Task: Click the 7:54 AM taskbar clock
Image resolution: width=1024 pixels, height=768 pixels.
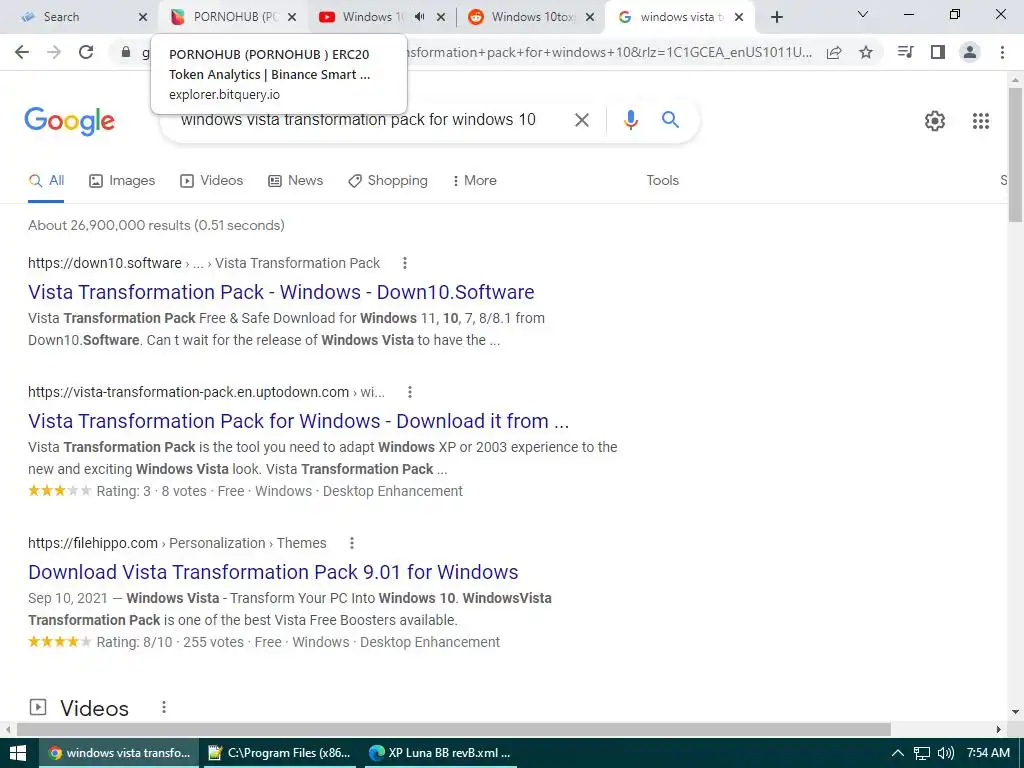Action: pyautogui.click(x=988, y=753)
